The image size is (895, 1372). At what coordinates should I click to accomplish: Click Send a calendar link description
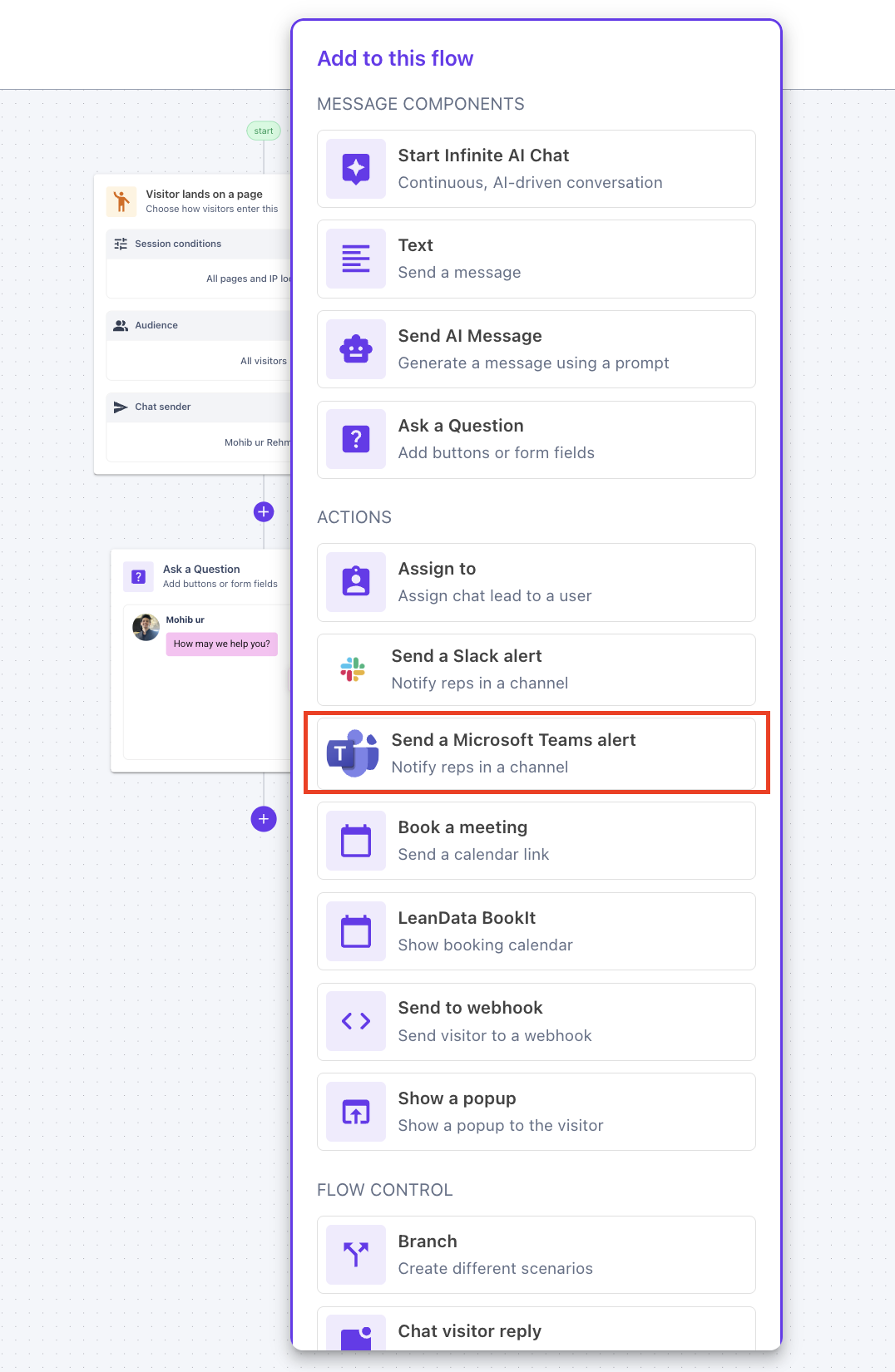[x=474, y=855]
